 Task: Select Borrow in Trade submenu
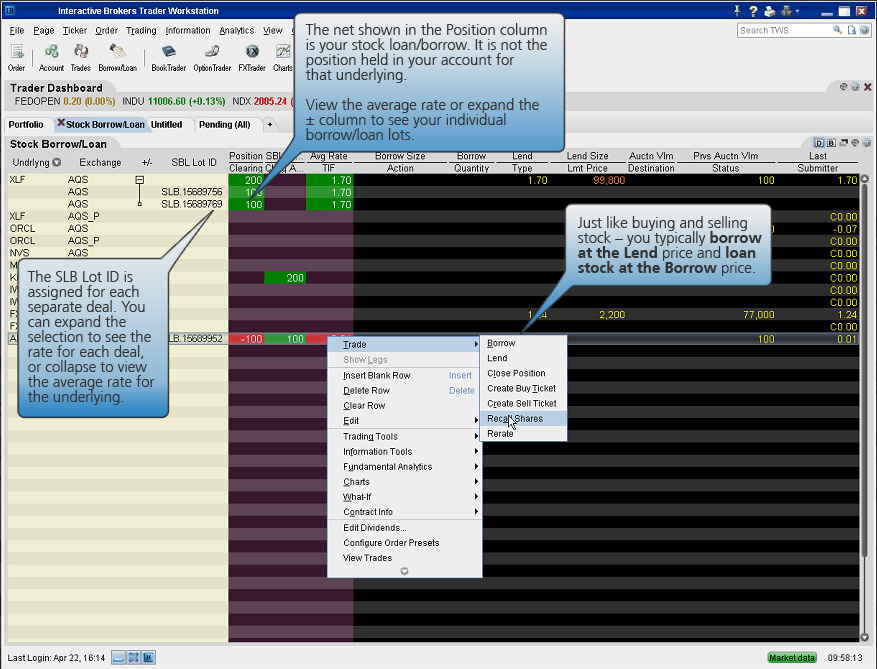pyautogui.click(x=523, y=343)
